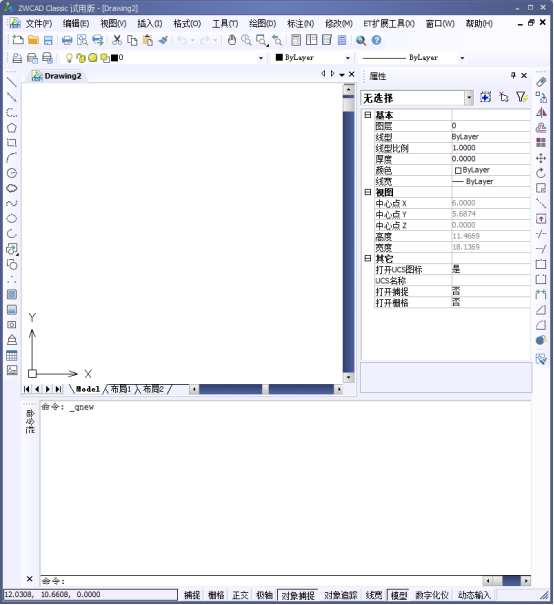Image resolution: width=554 pixels, height=605 pixels.
Task: Open the Help question mark icon
Action: [377, 40]
